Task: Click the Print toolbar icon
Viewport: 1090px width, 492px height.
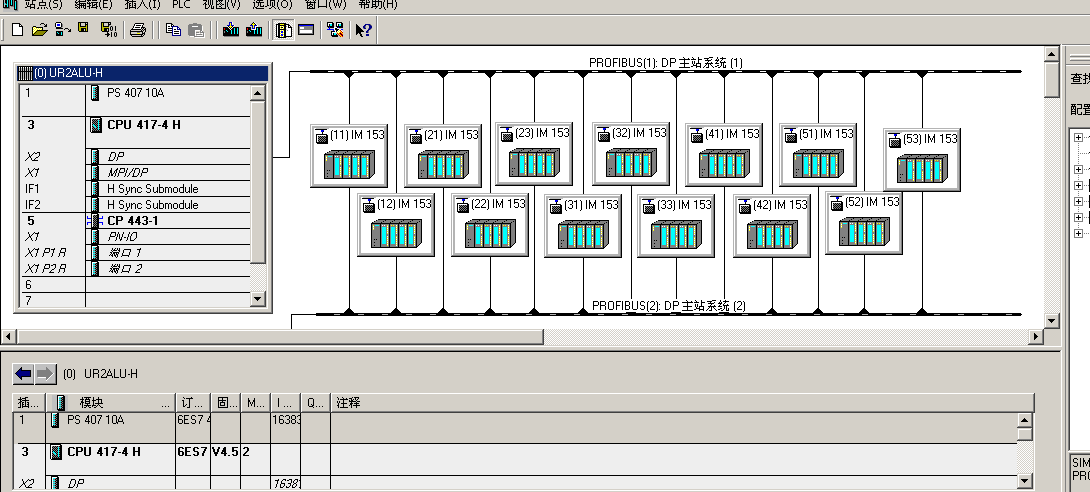Action: (138, 30)
